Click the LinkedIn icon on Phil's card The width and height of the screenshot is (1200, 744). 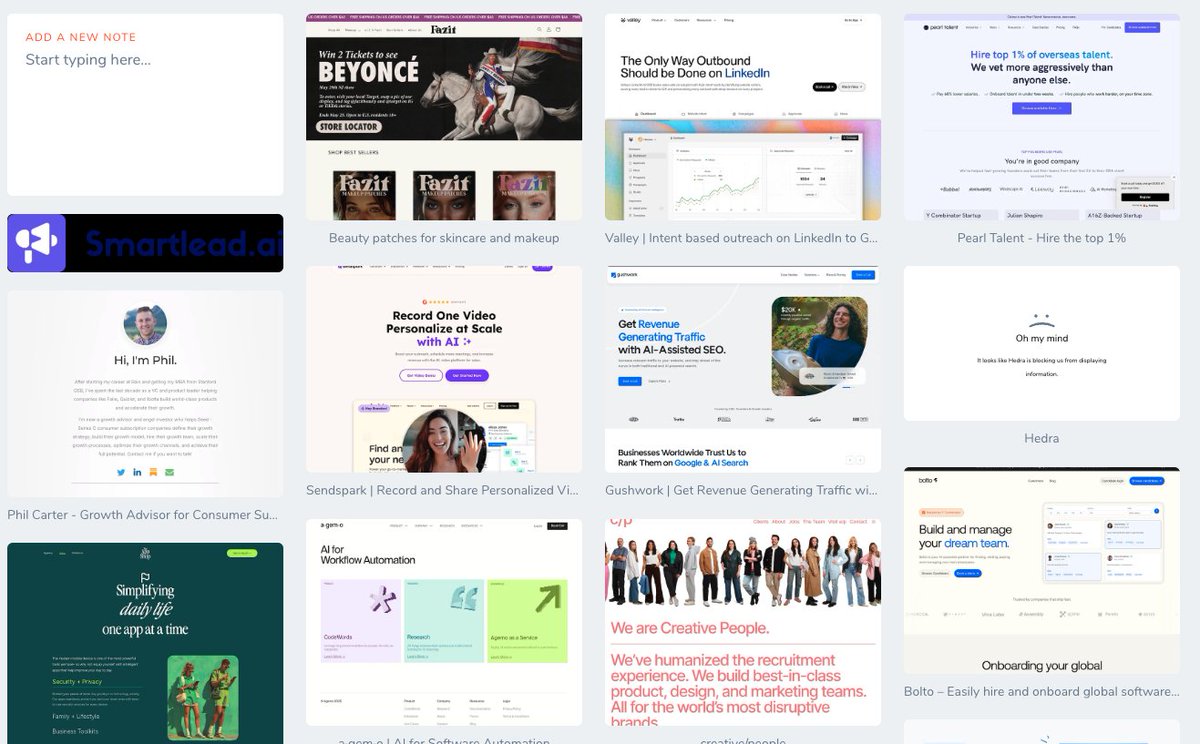137,472
